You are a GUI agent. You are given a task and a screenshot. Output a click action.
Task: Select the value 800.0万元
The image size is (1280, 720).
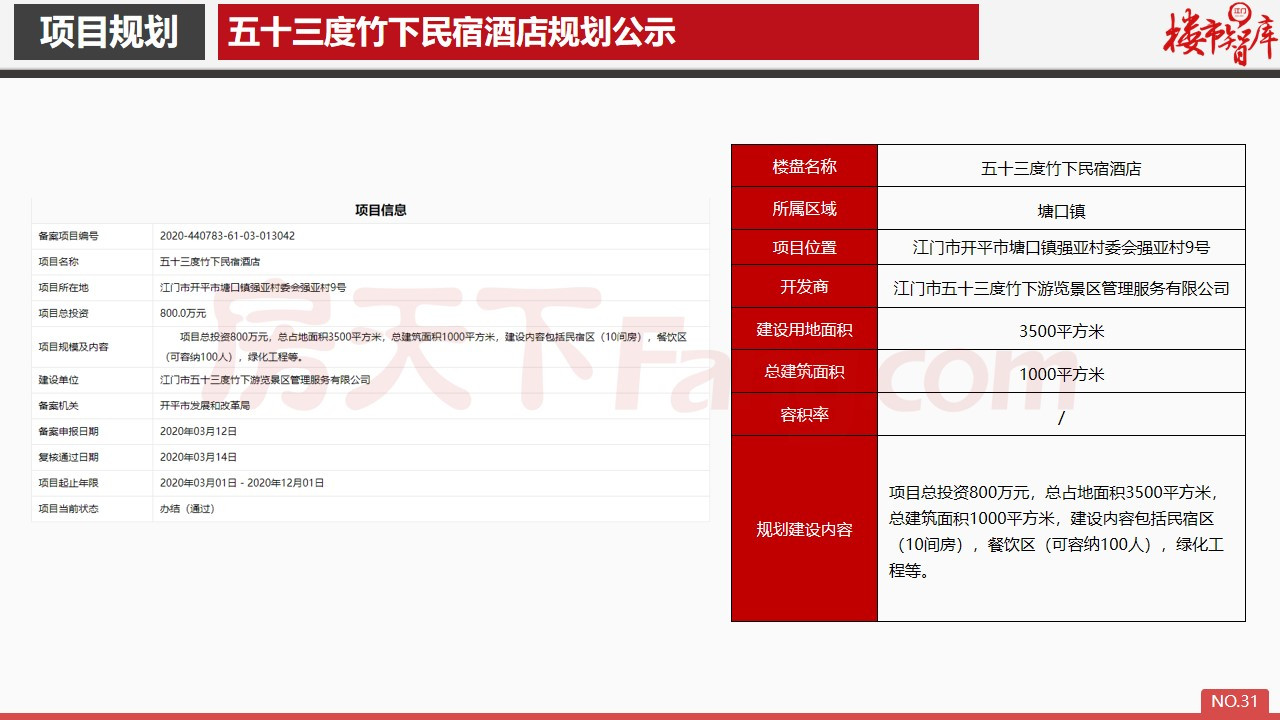click(181, 313)
